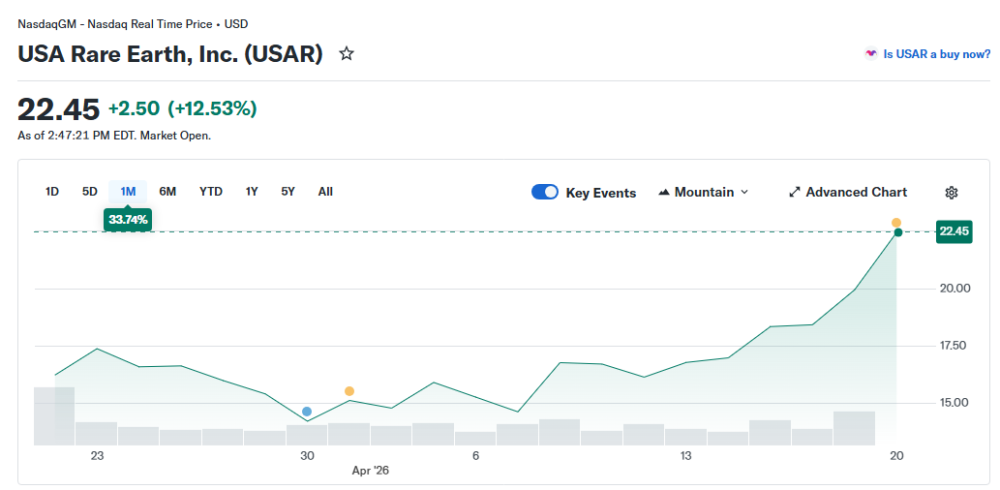Click the orange key event dot in early April
This screenshot has height=490, width=1000.
(349, 391)
